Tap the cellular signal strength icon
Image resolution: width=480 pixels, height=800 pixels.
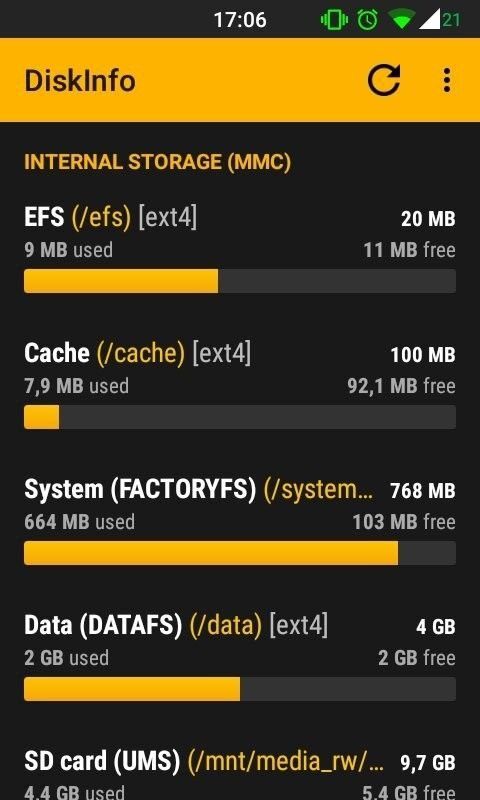[x=429, y=20]
